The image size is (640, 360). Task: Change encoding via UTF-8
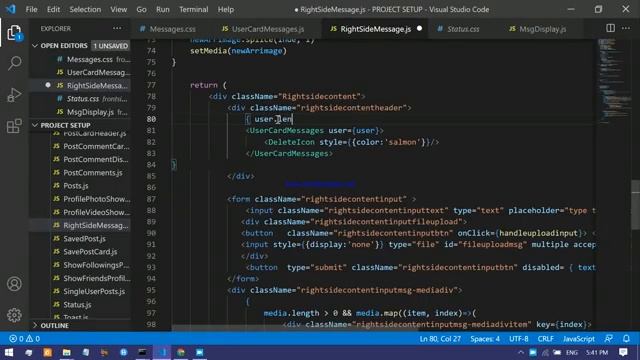[518, 339]
